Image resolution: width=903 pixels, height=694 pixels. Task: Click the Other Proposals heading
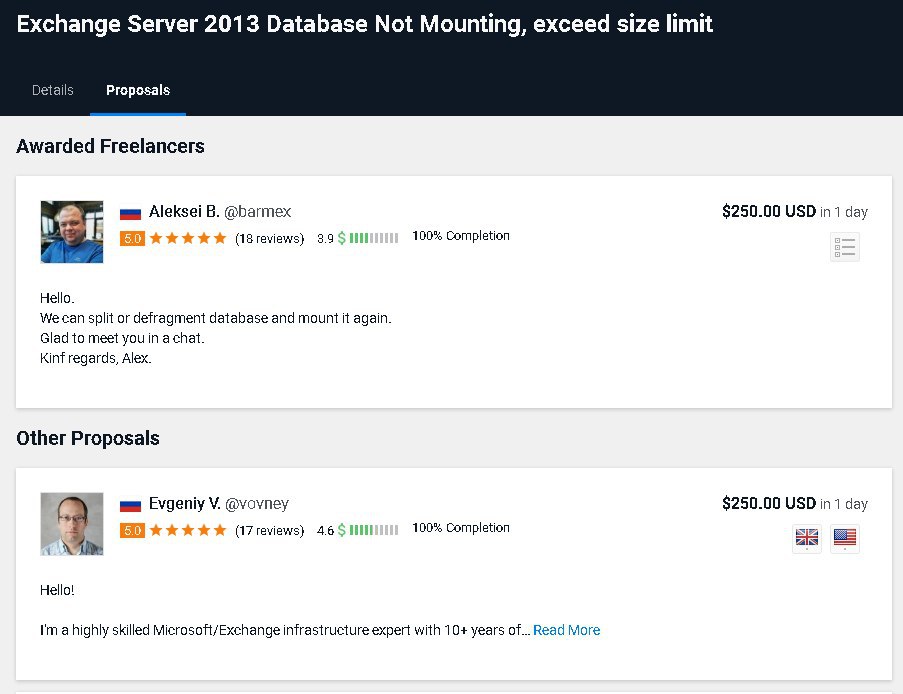click(x=88, y=438)
